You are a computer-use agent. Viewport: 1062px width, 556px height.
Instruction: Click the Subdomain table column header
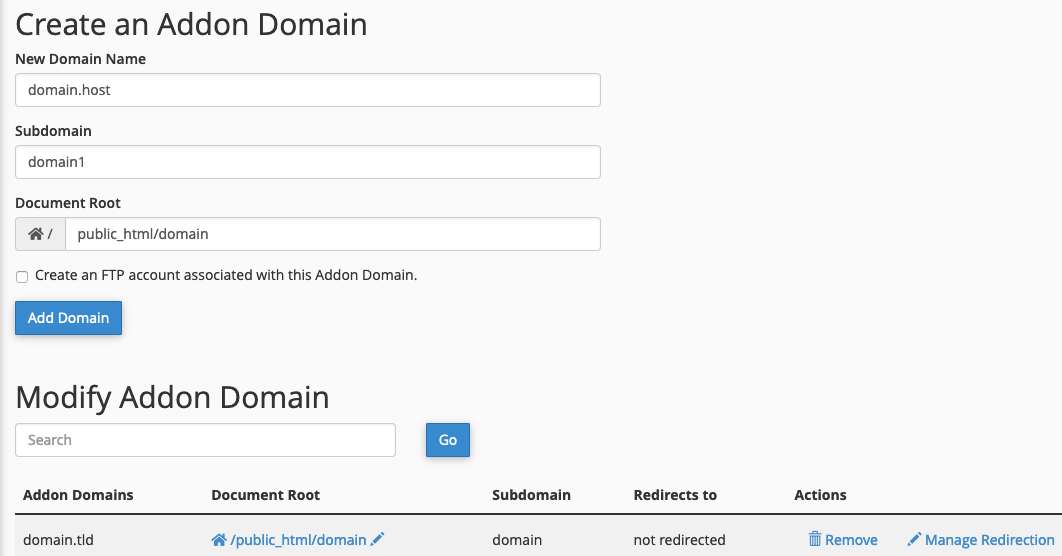(531, 495)
